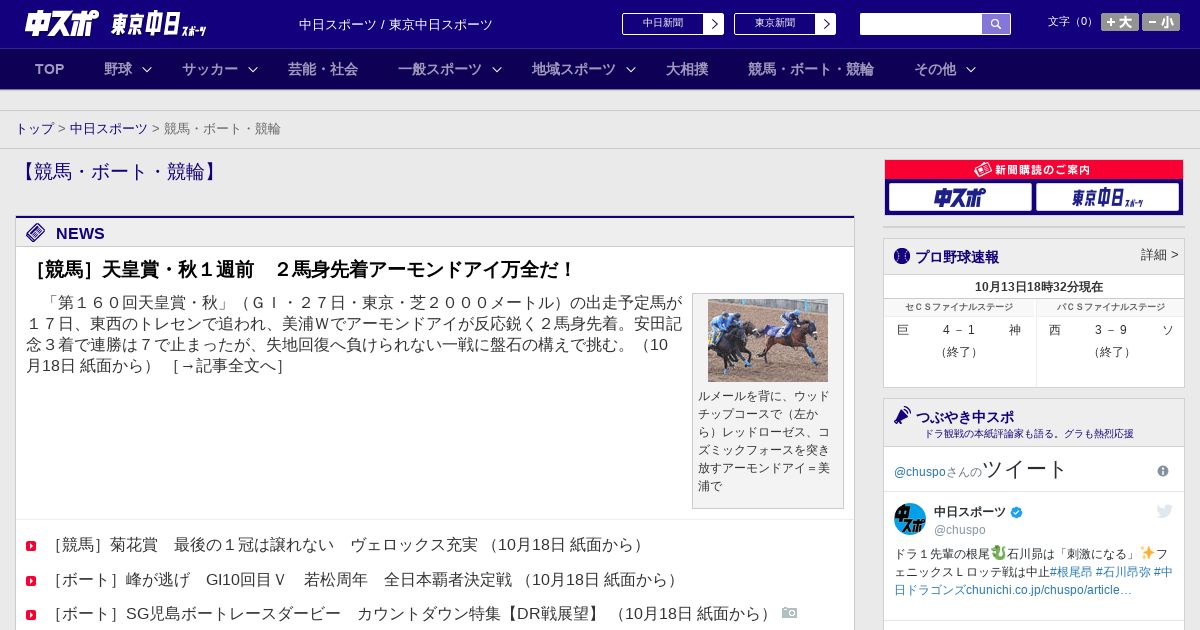Click bullet icon beside SG児島ボートレースダービー article
1200x630 pixels.
(31, 615)
